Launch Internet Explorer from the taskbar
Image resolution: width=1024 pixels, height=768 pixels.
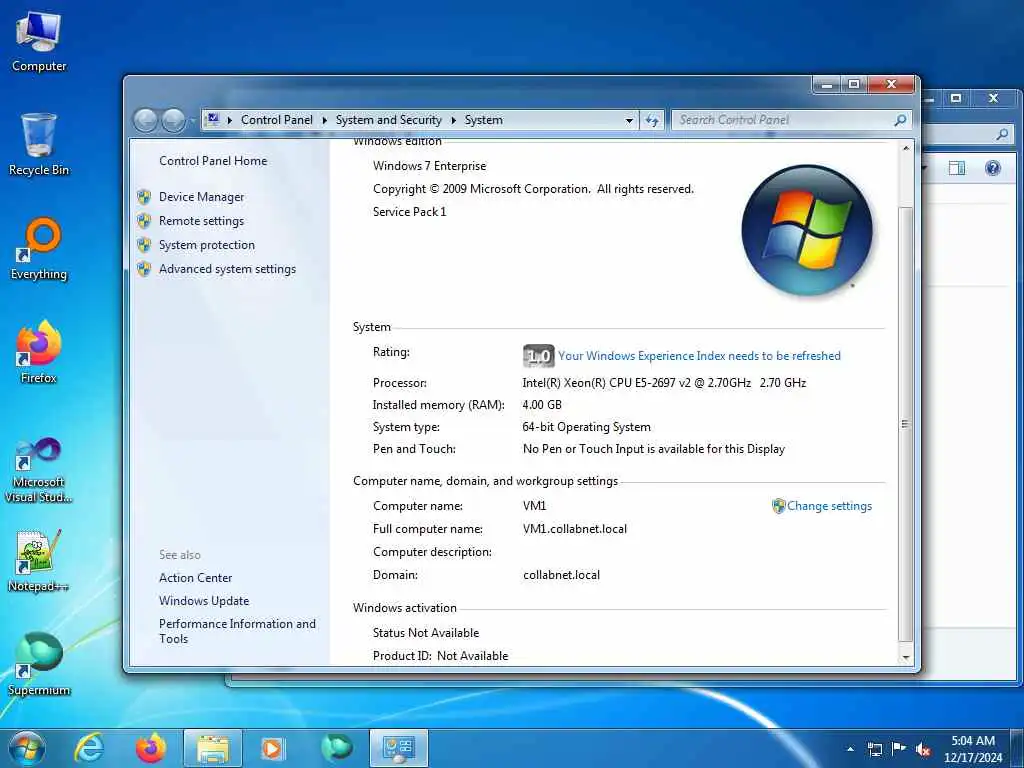(x=89, y=748)
